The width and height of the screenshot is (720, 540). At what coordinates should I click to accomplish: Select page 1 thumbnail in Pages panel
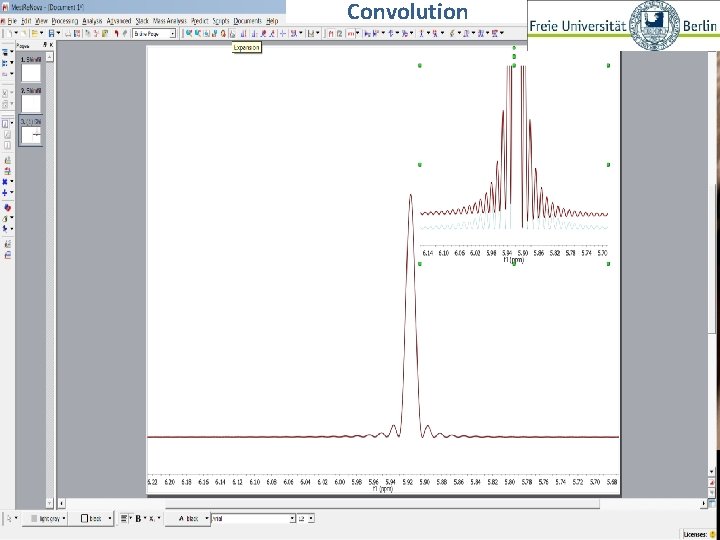pos(31,73)
